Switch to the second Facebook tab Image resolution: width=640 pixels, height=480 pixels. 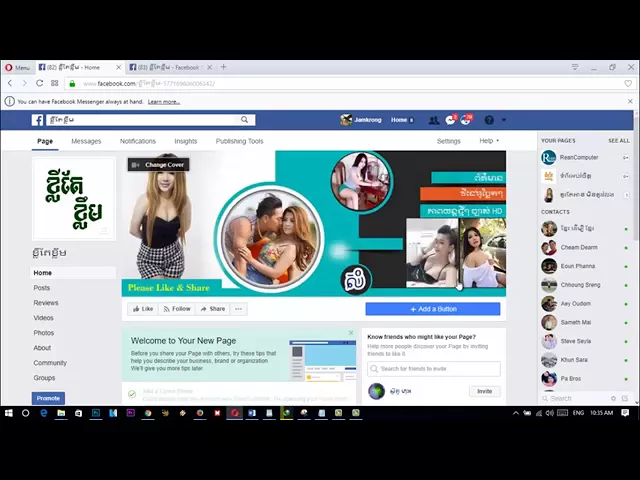click(169, 67)
